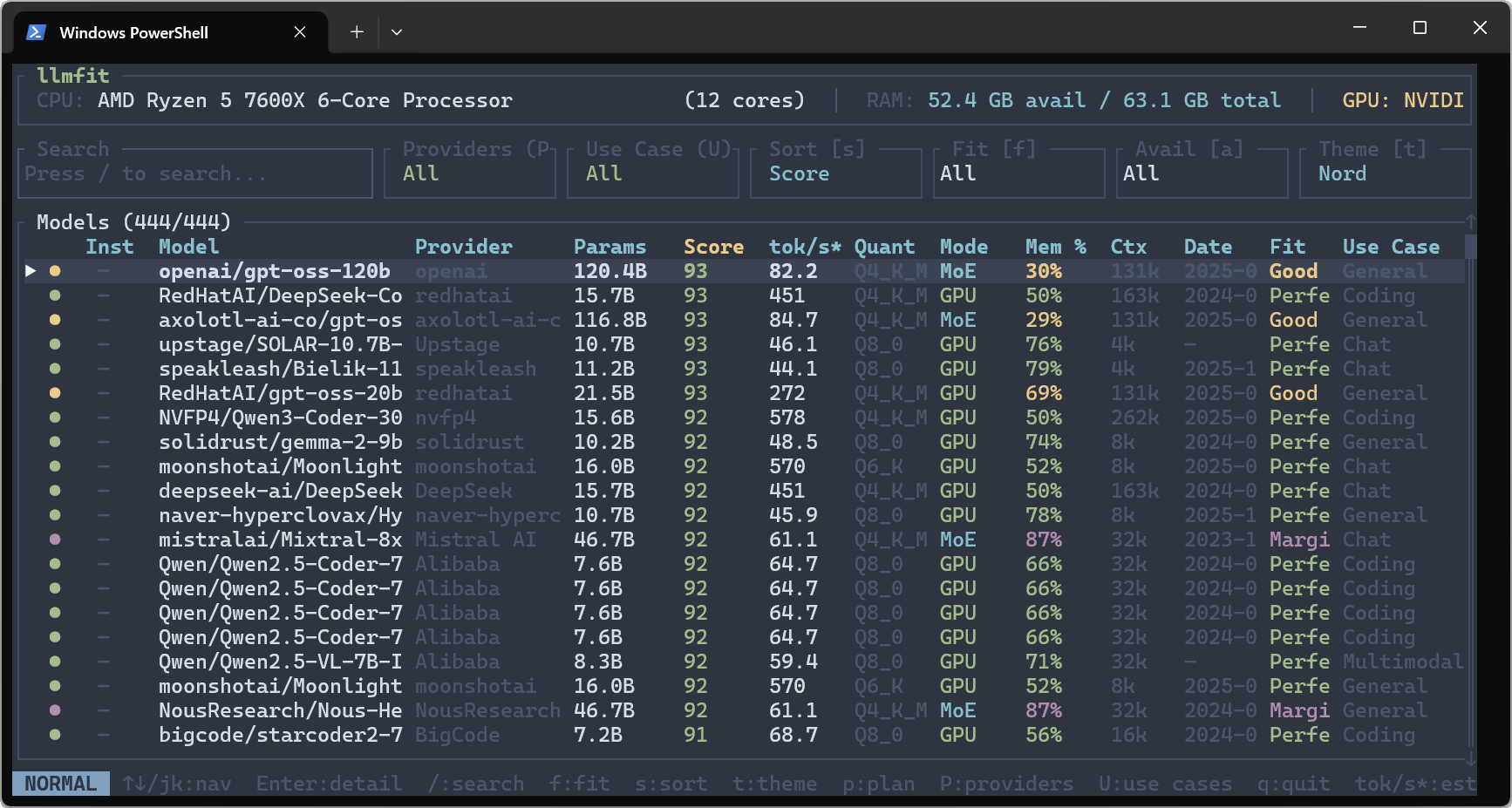Screen dimensions: 1512x808
Task: Click the status dot for mistralai/Mixtral-8x
Action: coord(55,540)
